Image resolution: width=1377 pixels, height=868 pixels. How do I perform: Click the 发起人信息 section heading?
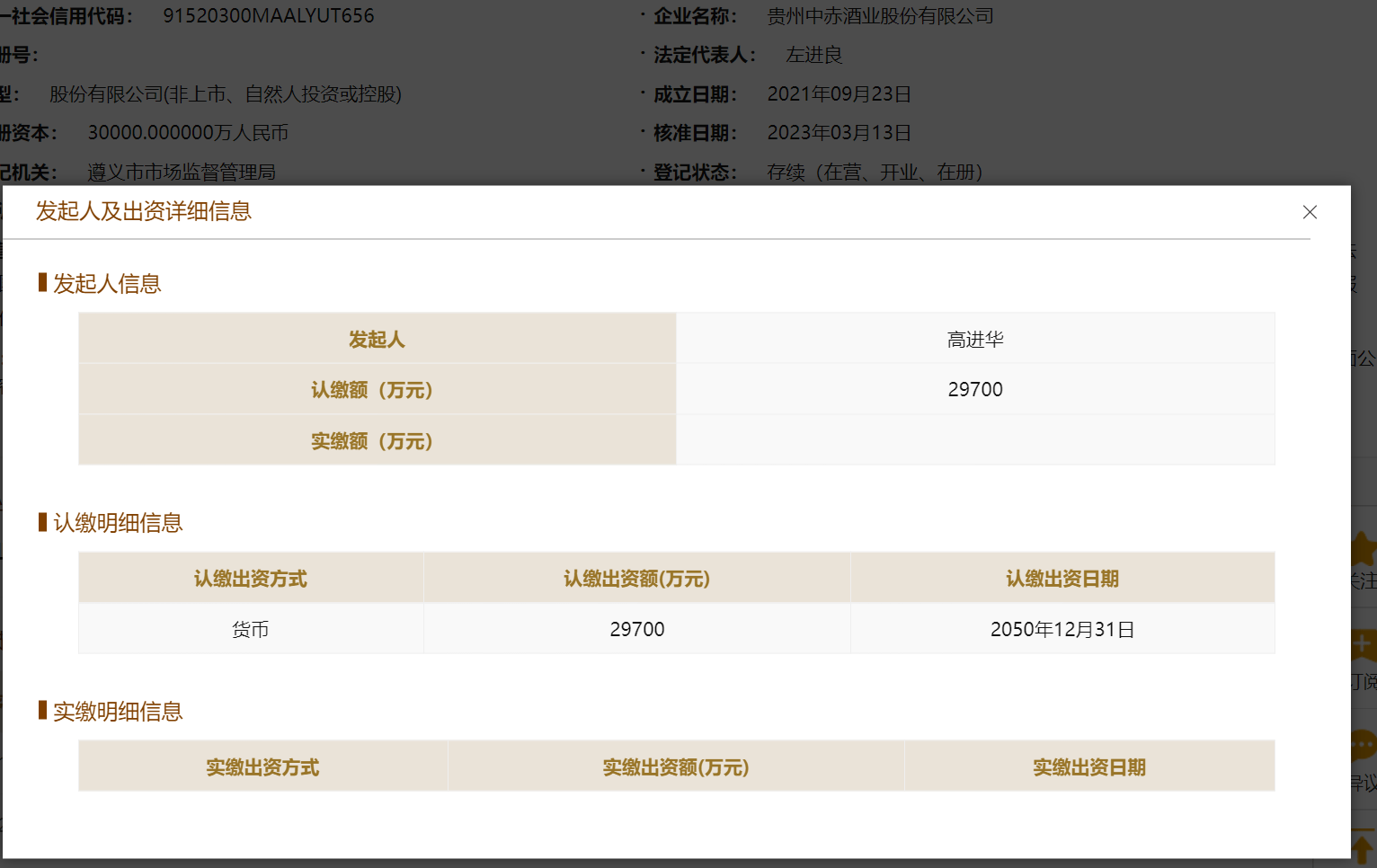pyautogui.click(x=107, y=284)
